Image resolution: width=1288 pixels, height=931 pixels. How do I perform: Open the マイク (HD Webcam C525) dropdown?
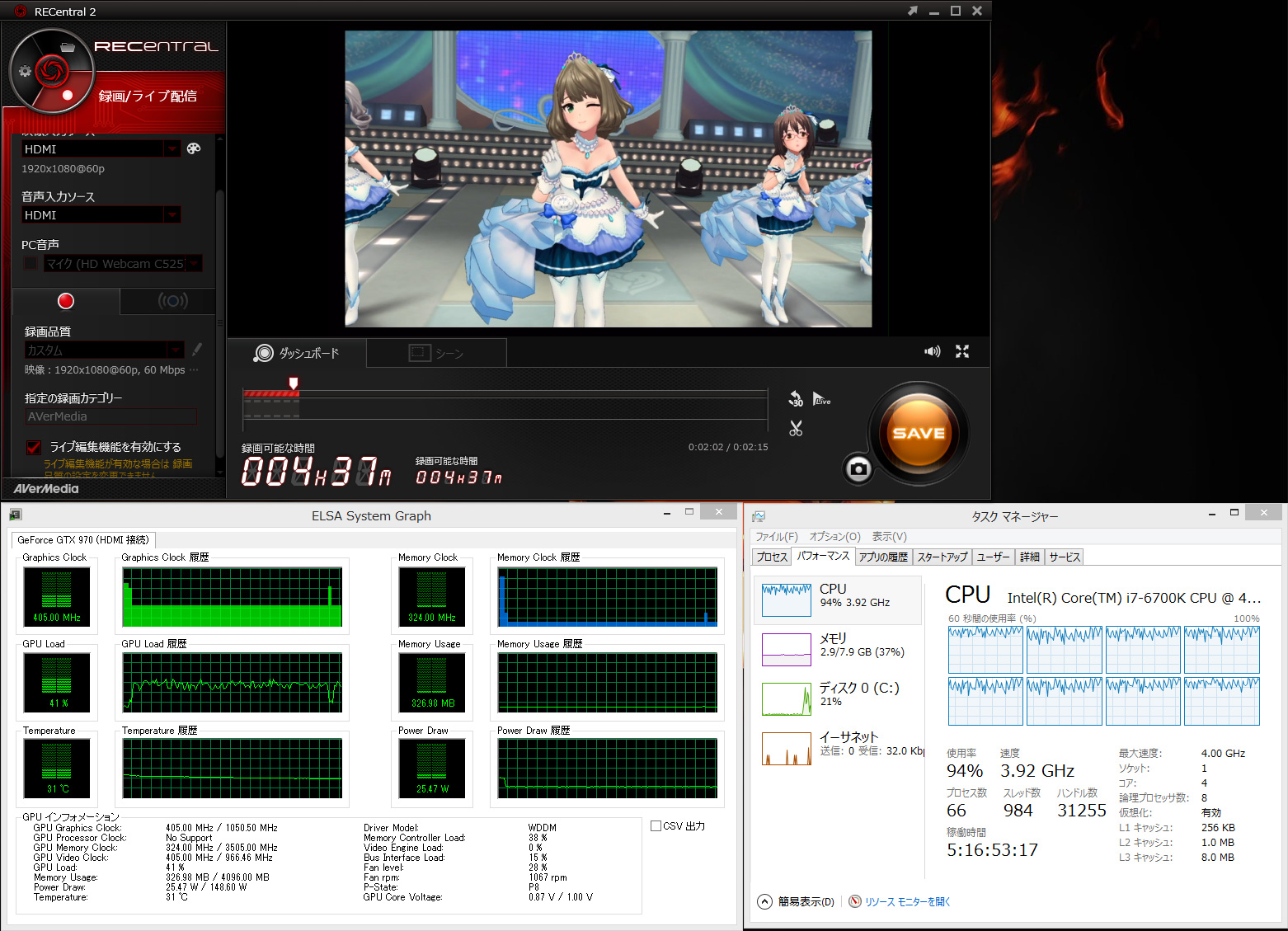(194, 263)
